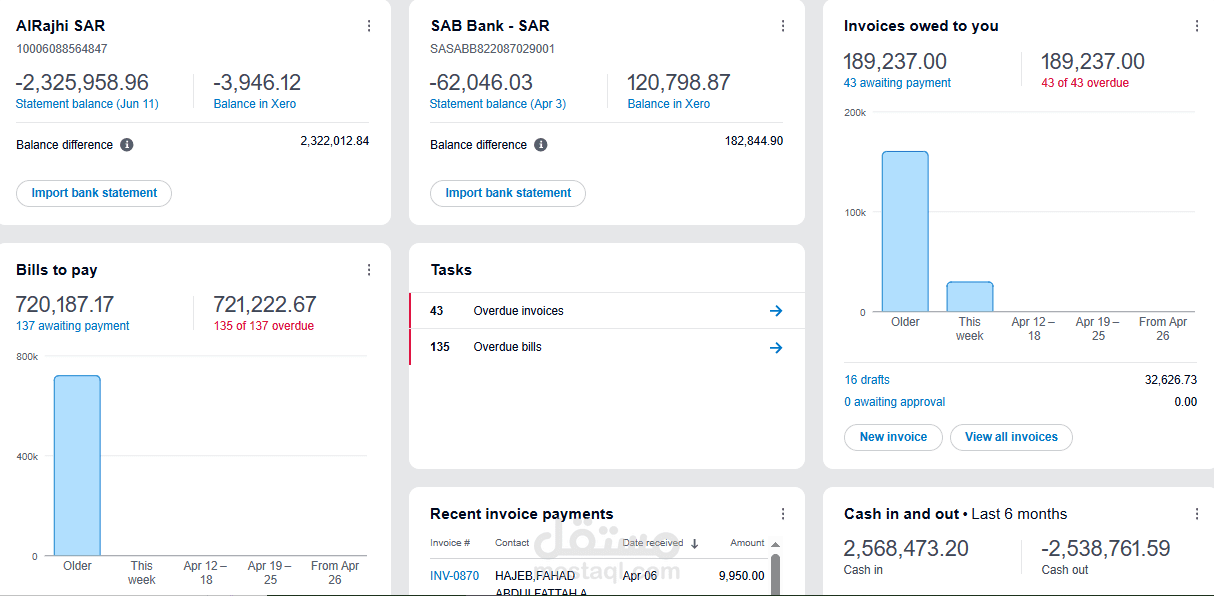Screen dimensions: 1214x596
Task: Open Overdue invoices task arrow
Action: pyautogui.click(x=775, y=311)
